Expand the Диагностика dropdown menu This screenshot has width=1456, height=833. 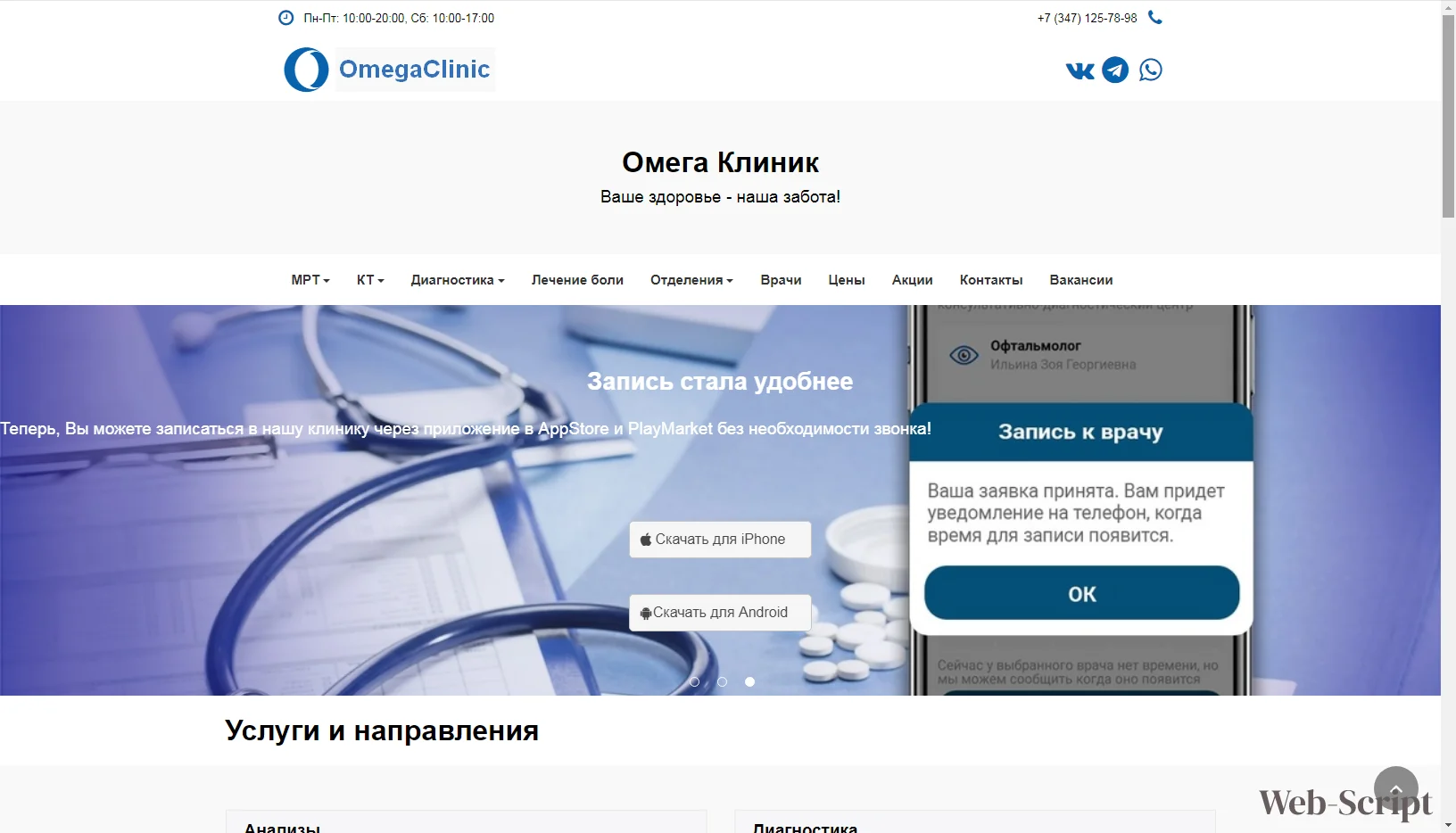458,280
